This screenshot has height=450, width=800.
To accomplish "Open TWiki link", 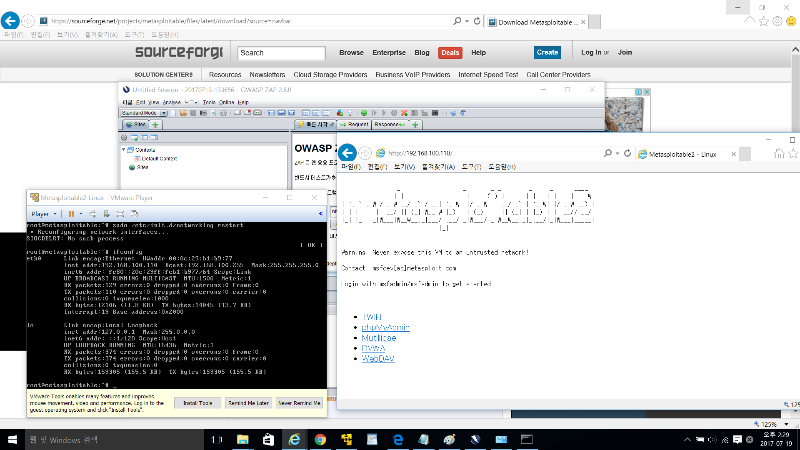I will click(x=372, y=317).
